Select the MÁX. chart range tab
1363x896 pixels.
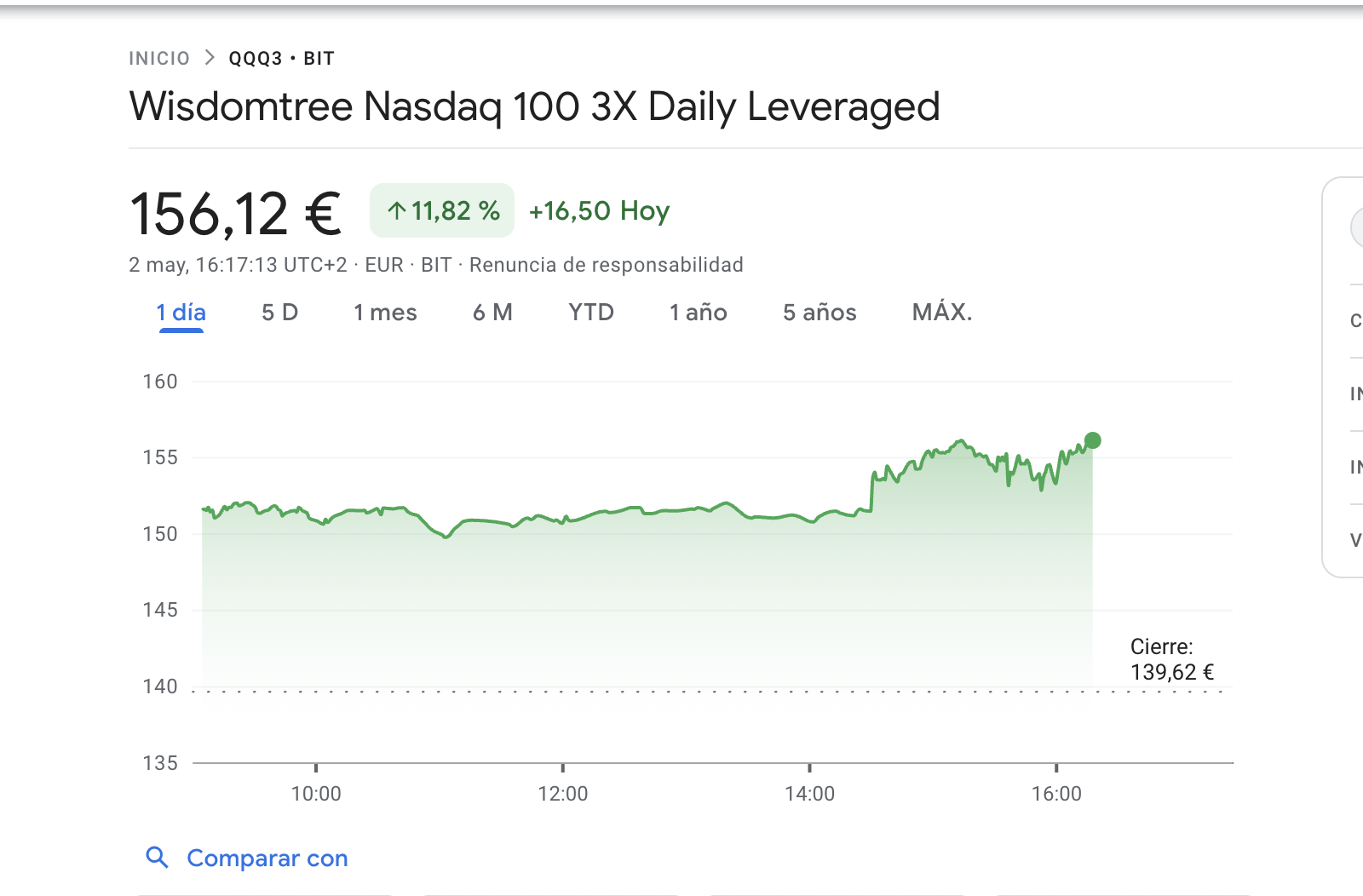[942, 313]
